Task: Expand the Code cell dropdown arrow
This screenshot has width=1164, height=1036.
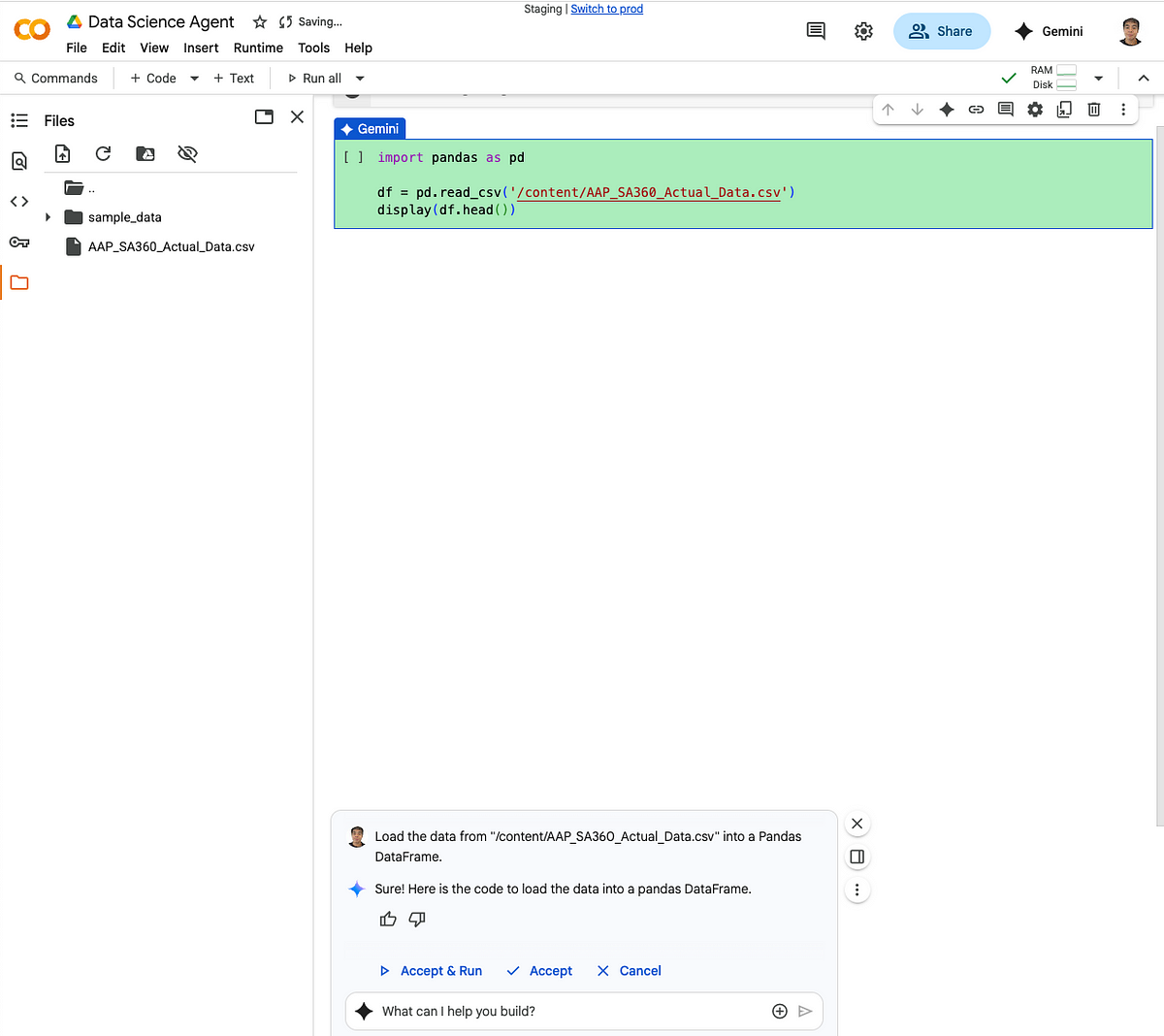Action: (194, 79)
